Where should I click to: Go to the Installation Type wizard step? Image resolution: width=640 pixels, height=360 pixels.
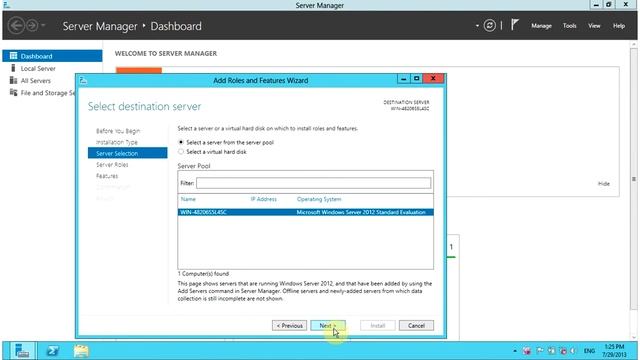(x=117, y=142)
